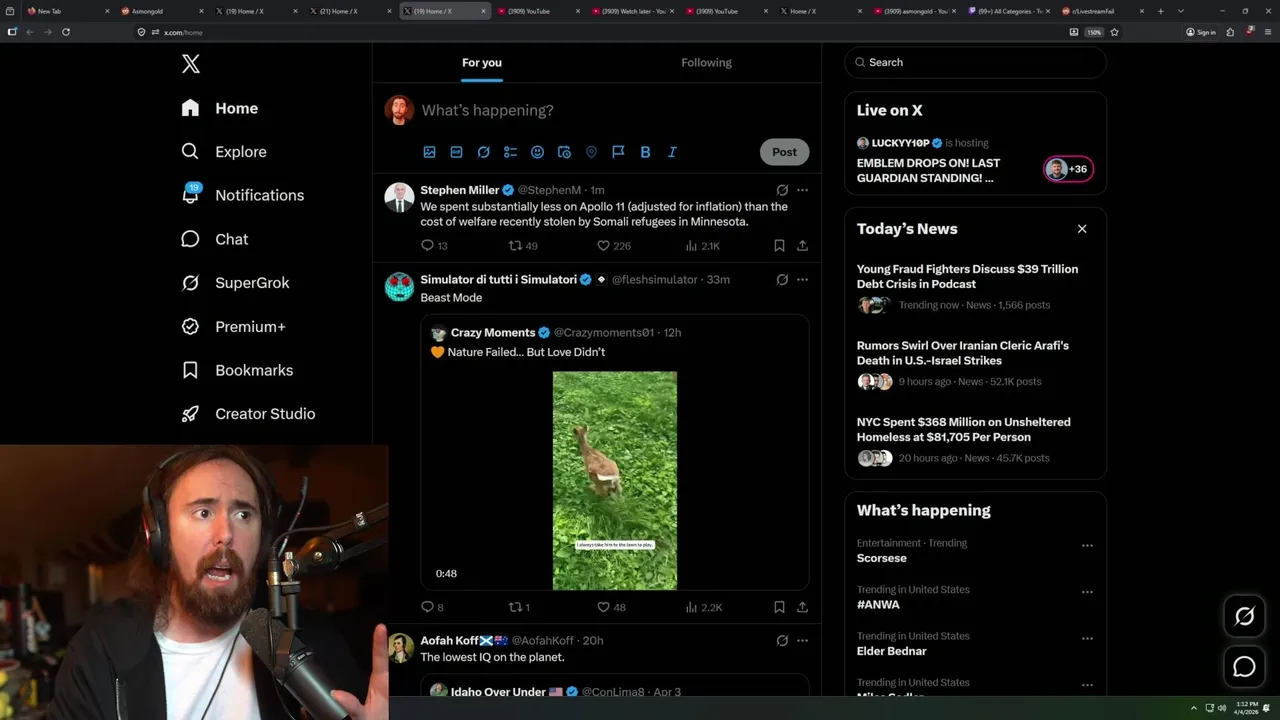Bookmark Stephen Miller's post
The height and width of the screenshot is (720, 1280).
[x=779, y=245]
